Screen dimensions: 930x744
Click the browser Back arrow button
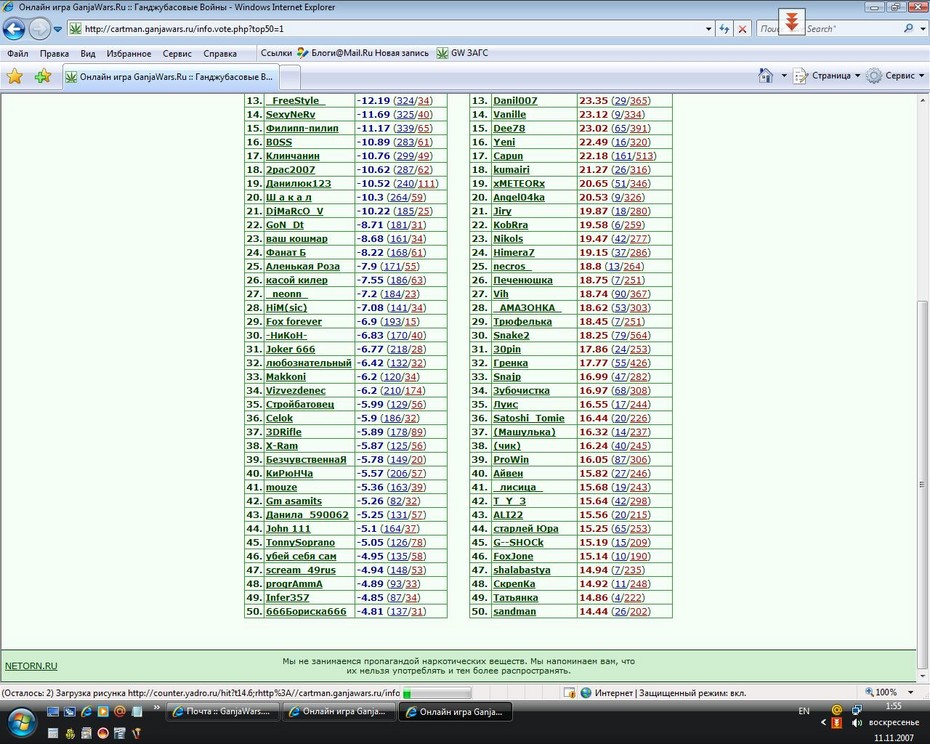(14, 28)
